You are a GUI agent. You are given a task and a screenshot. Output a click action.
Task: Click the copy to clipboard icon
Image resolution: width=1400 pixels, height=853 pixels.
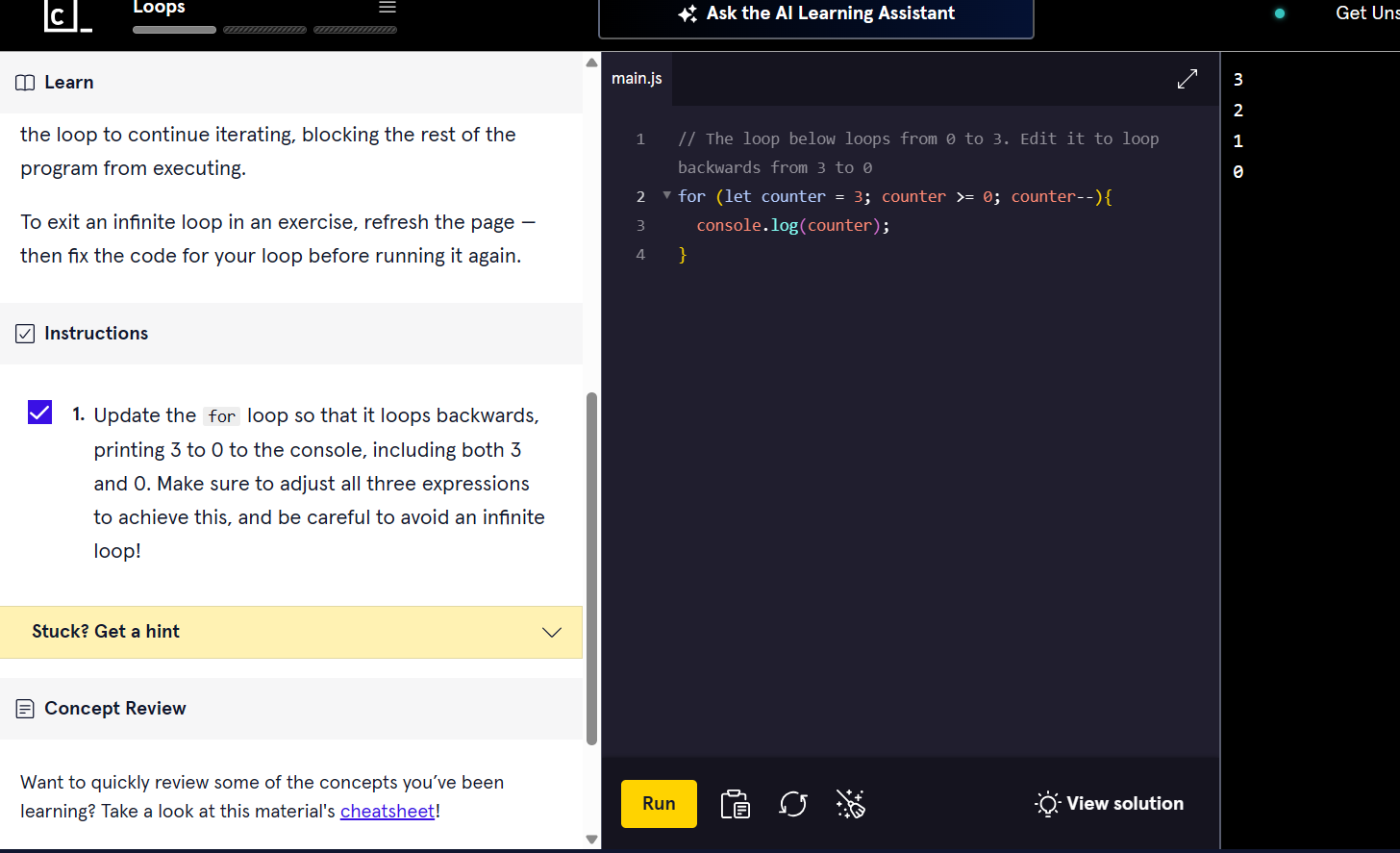pos(736,804)
